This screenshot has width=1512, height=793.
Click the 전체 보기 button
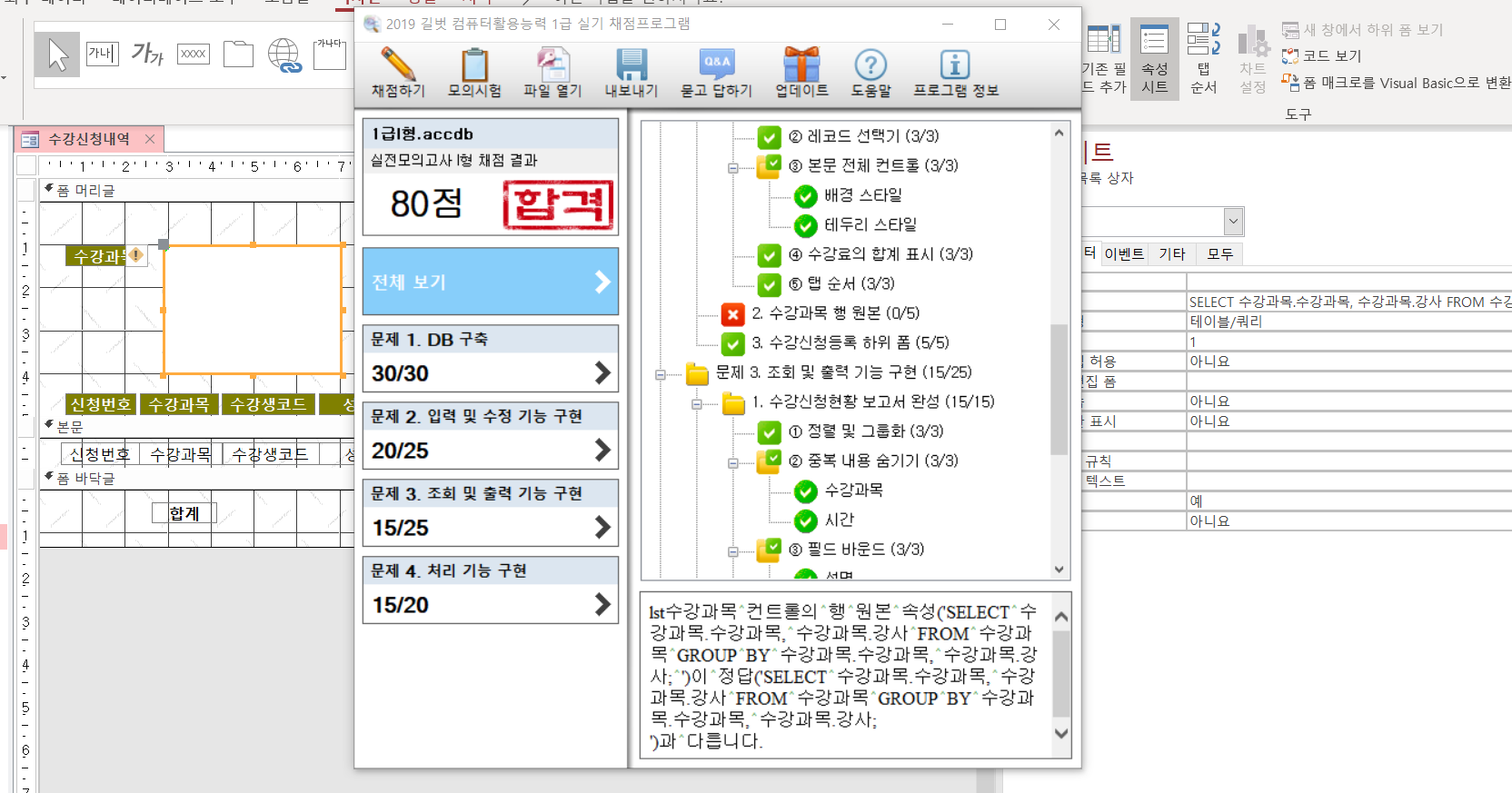coord(490,282)
